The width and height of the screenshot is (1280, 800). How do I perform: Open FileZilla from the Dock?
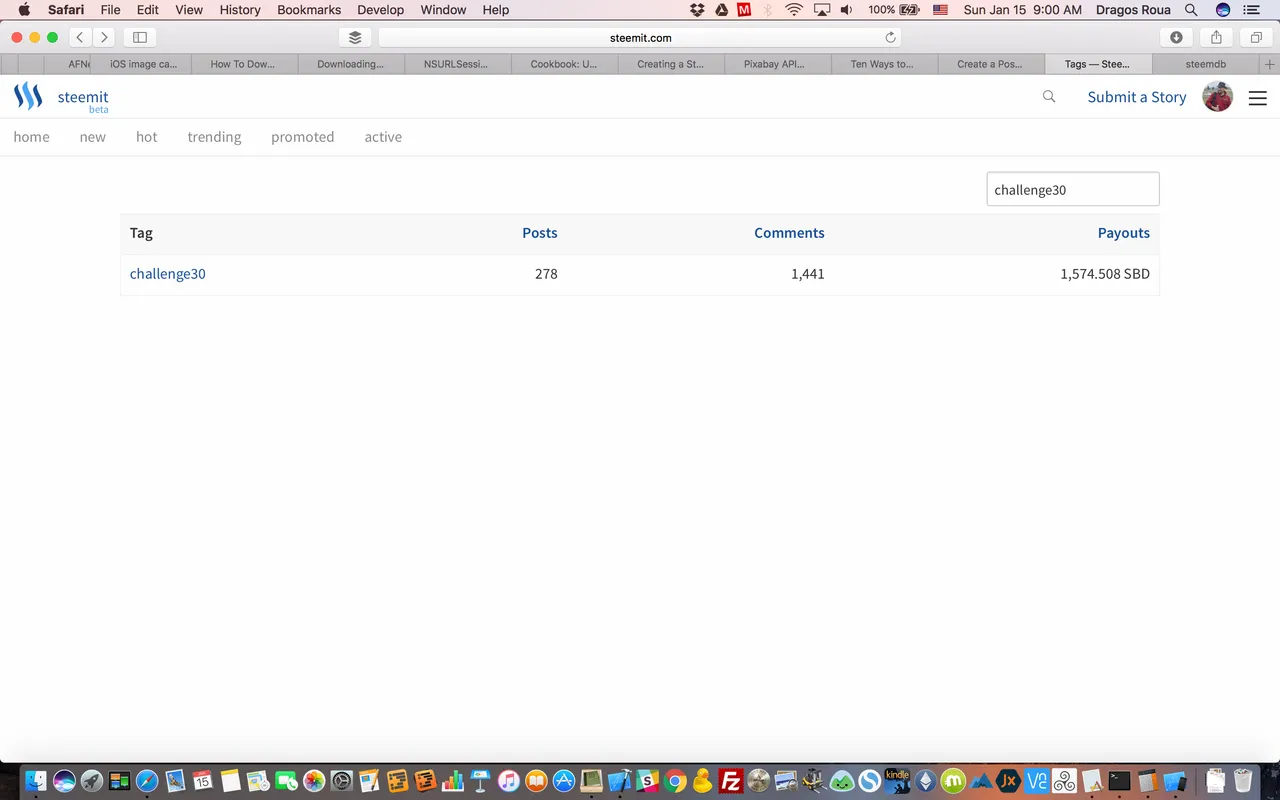tap(731, 781)
